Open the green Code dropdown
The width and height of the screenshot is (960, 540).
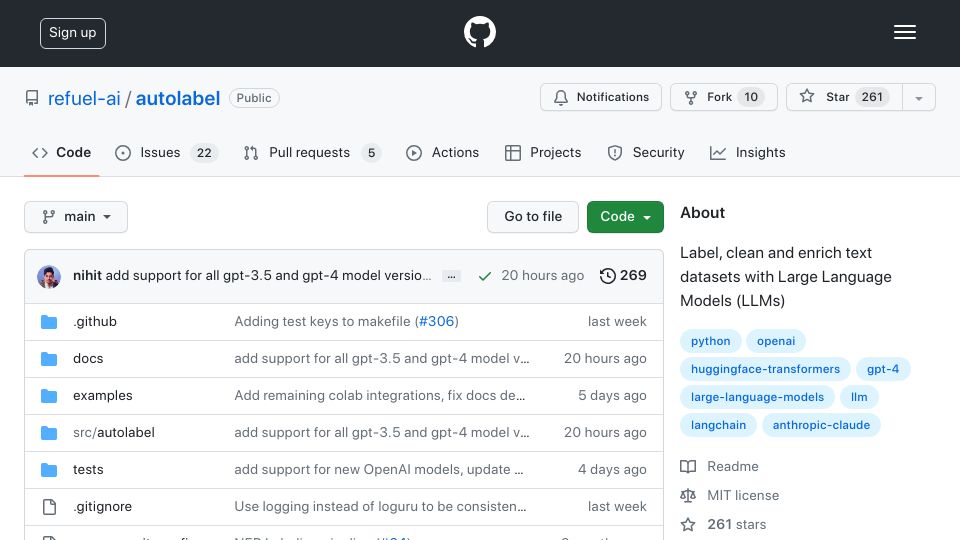point(625,217)
